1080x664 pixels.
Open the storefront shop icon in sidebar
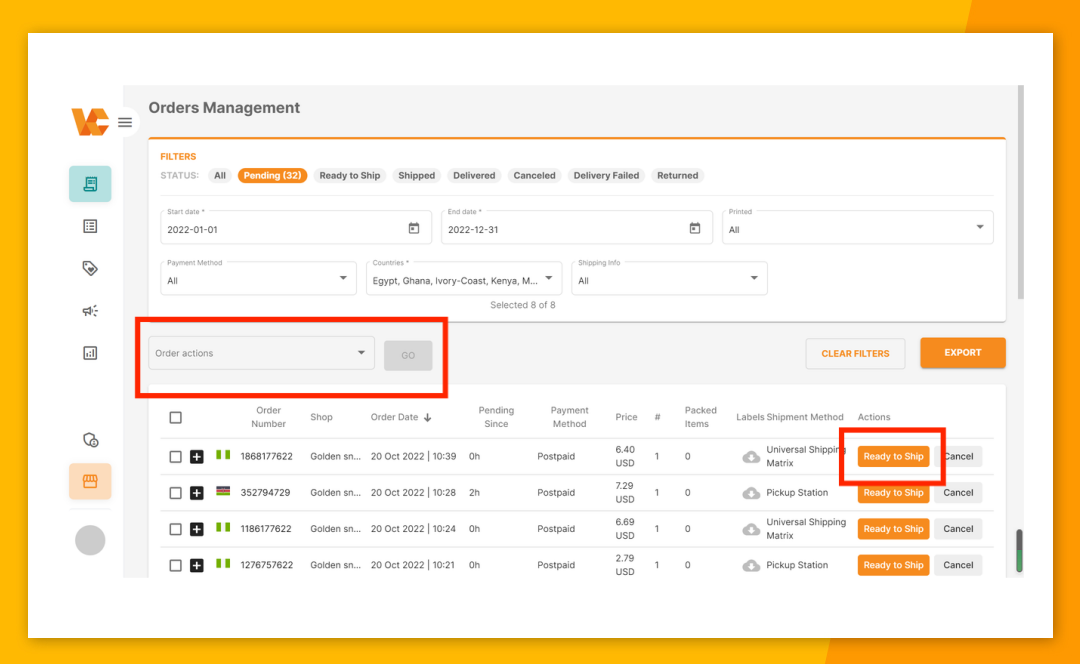90,481
